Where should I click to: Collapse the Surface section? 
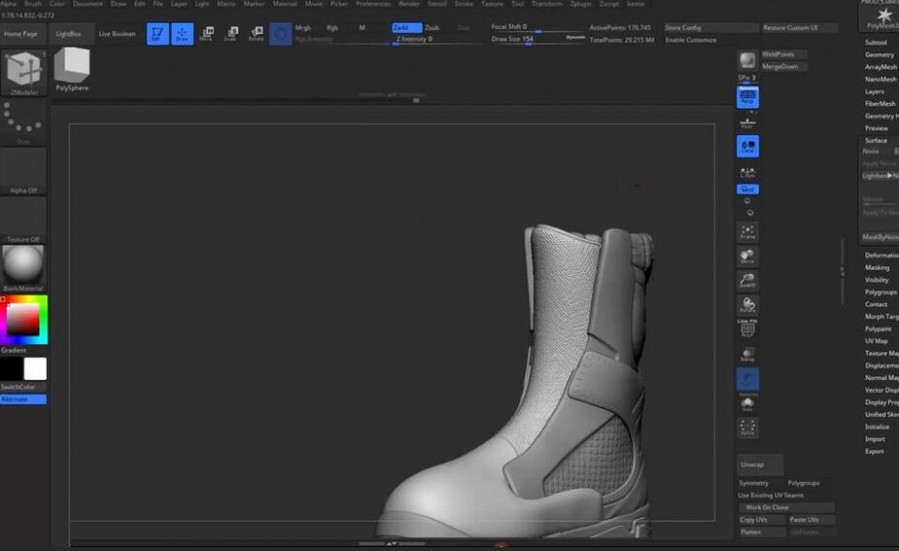(x=876, y=140)
